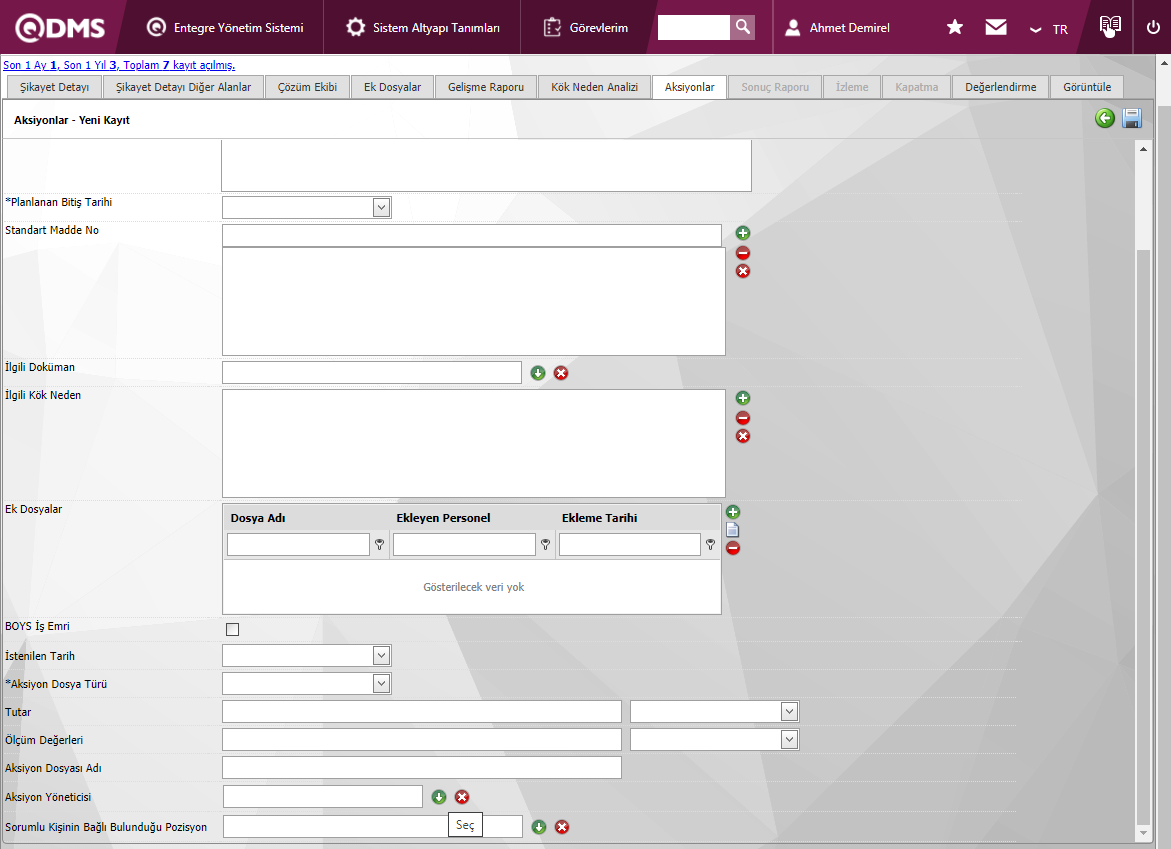This screenshot has height=849, width=1171.
Task: Open the Ölçüm Değerleri unit dropdown
Action: [x=789, y=739]
